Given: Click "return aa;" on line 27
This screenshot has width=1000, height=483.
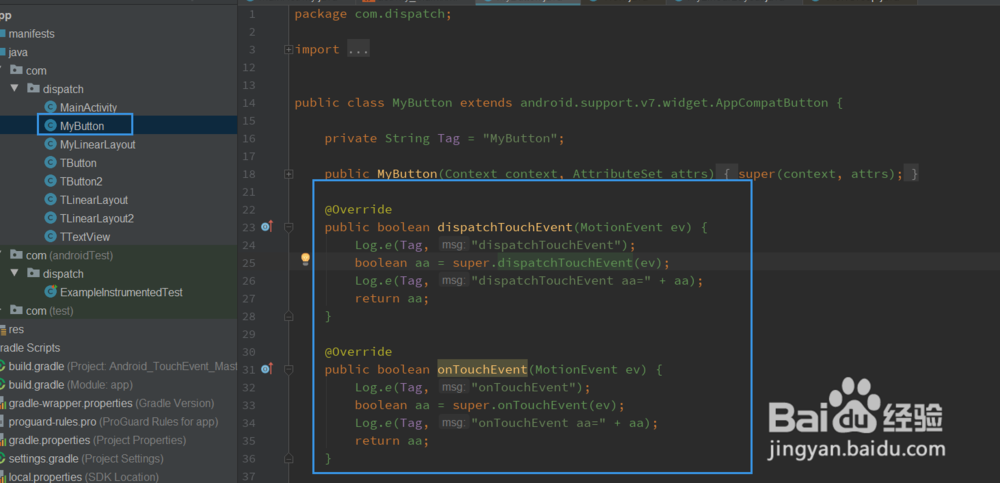Looking at the screenshot, I should (392, 298).
